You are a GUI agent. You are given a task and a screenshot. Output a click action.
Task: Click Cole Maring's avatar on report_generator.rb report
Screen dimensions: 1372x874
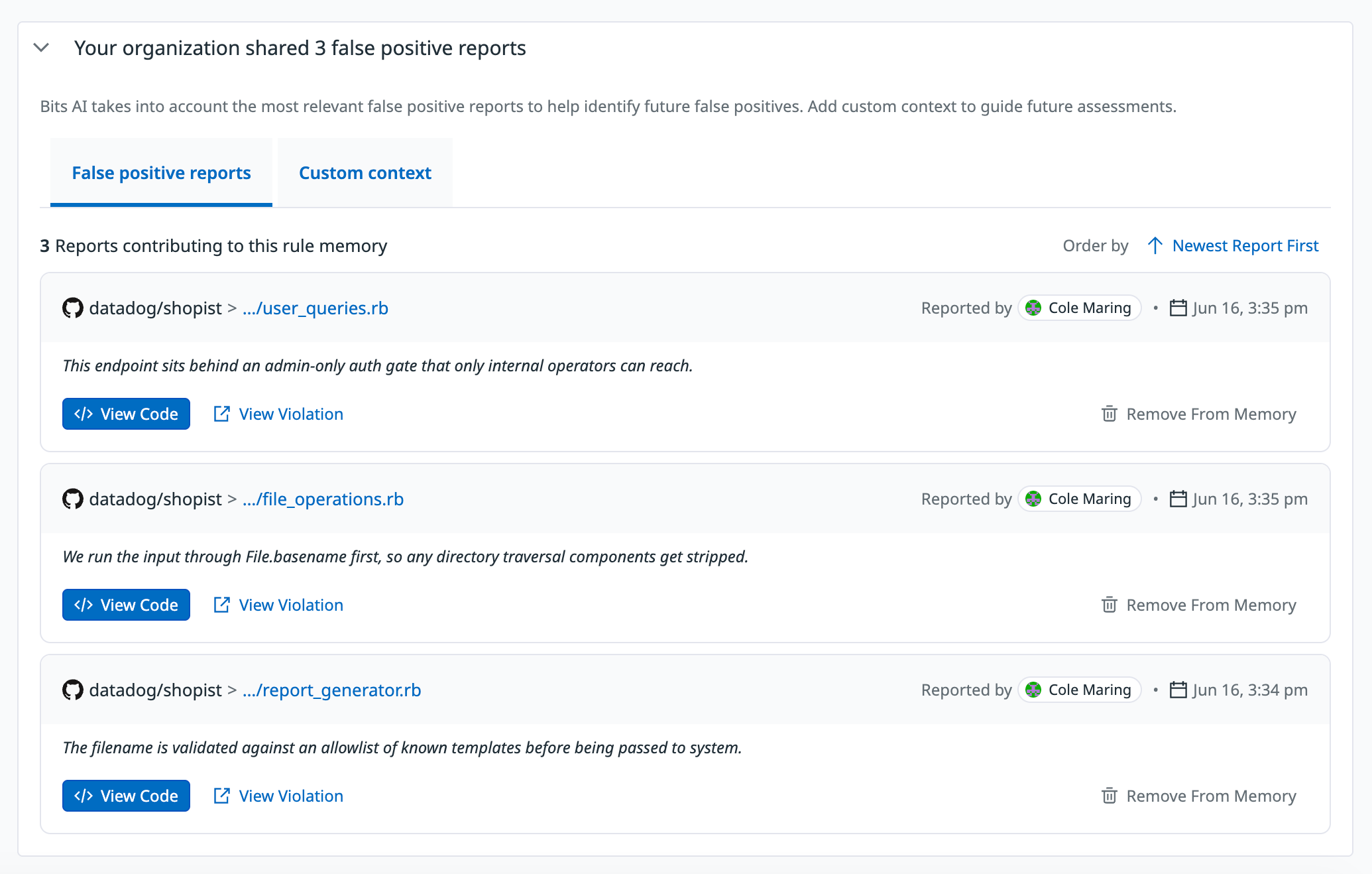pos(1033,690)
